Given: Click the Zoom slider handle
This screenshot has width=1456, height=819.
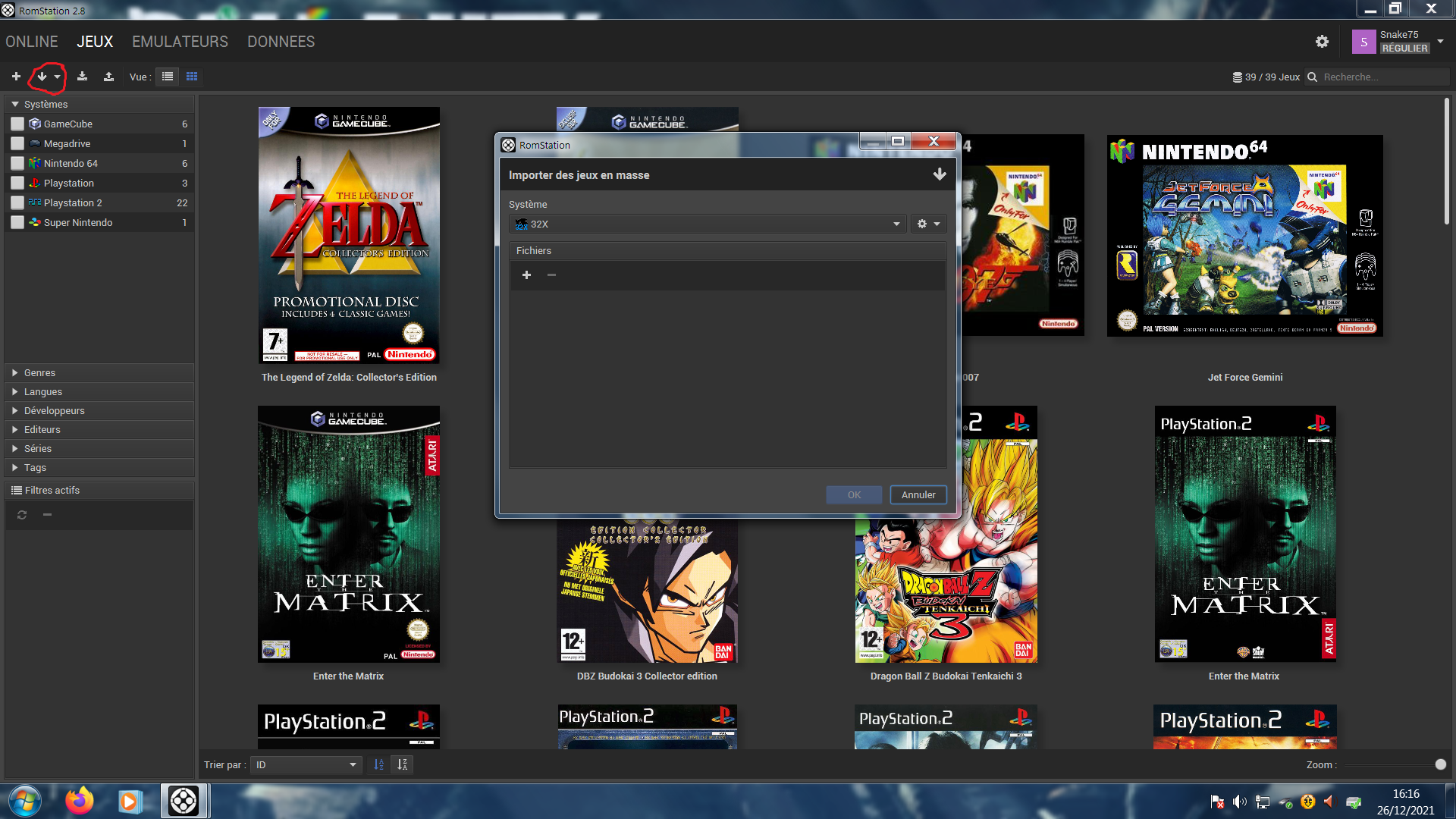Looking at the screenshot, I should click(1440, 764).
